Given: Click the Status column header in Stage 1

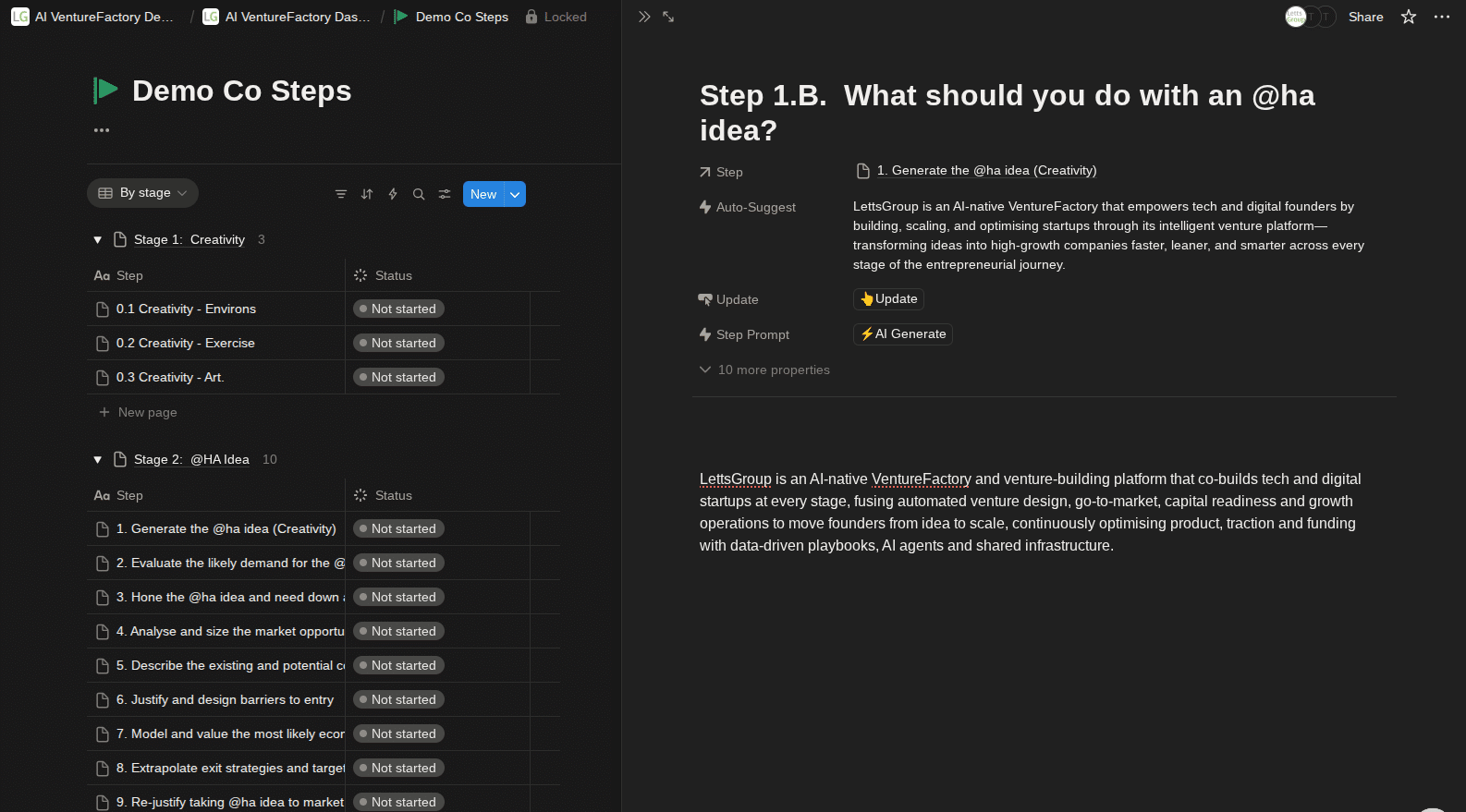Looking at the screenshot, I should coord(384,275).
